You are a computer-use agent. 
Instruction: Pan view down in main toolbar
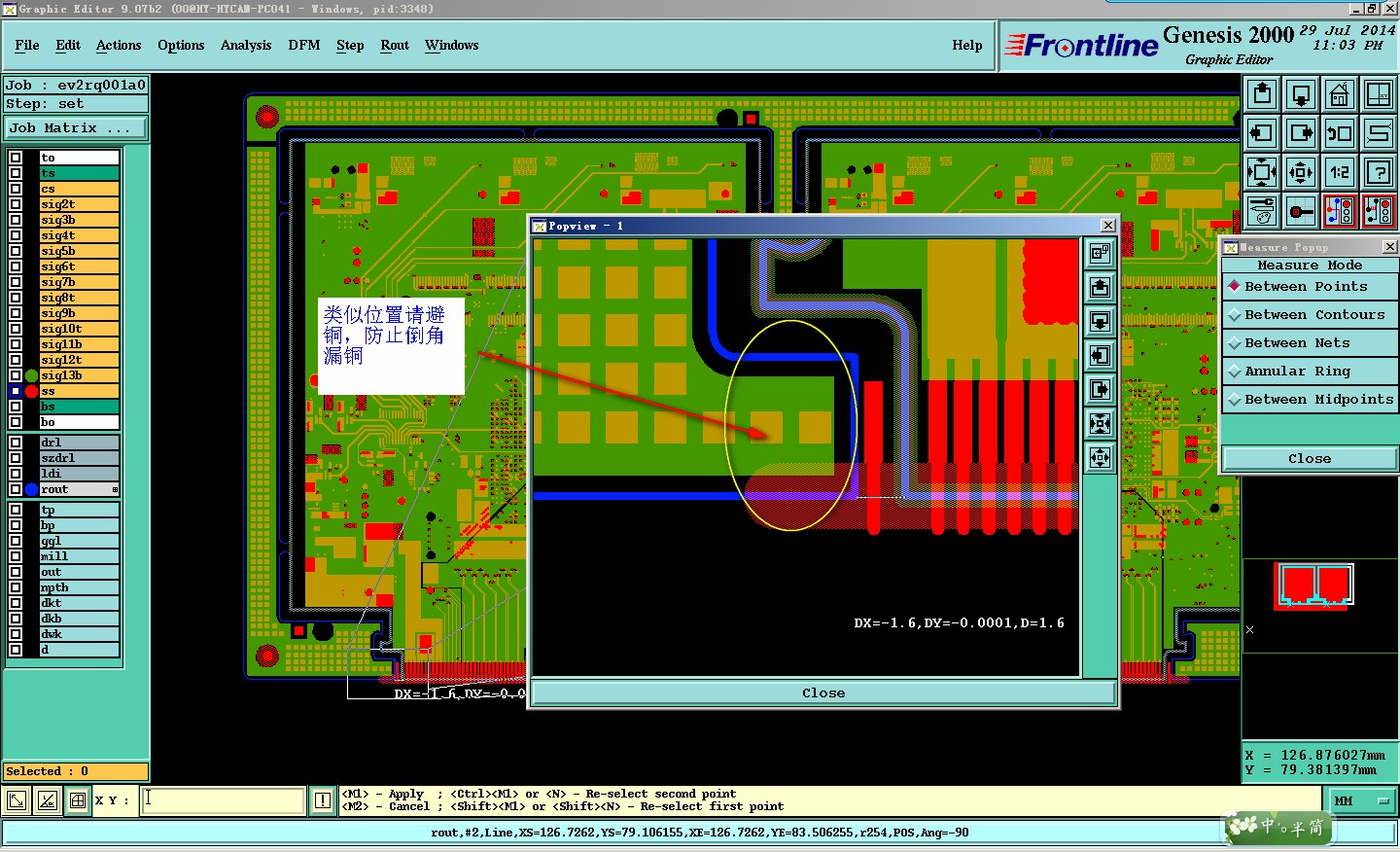[1301, 94]
